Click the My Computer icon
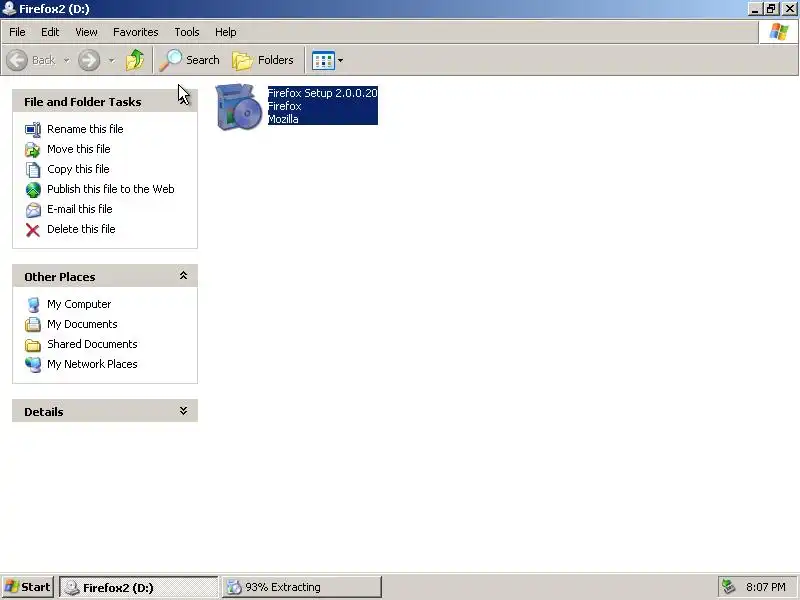The image size is (800, 600). tap(33, 305)
